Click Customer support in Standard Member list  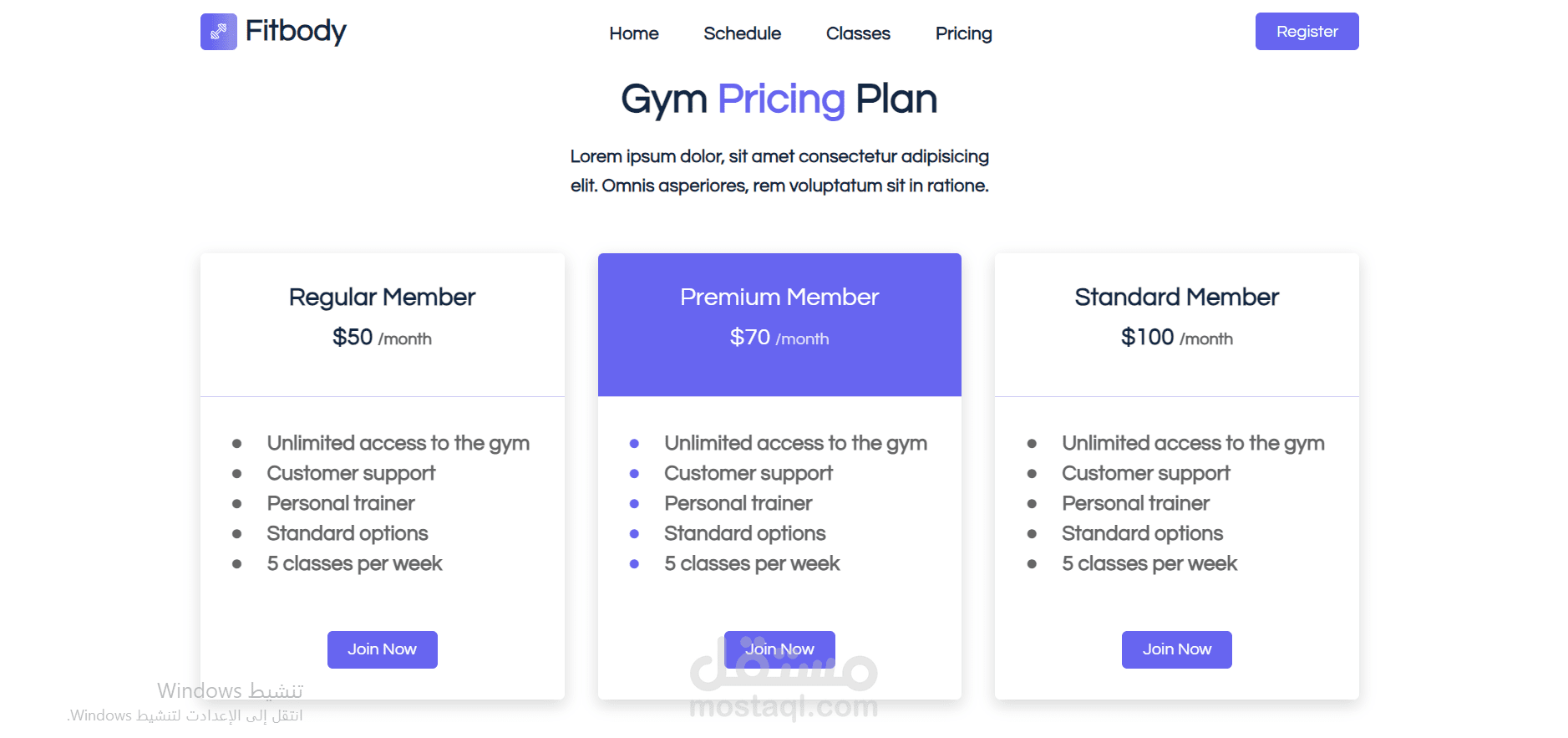tap(1145, 473)
